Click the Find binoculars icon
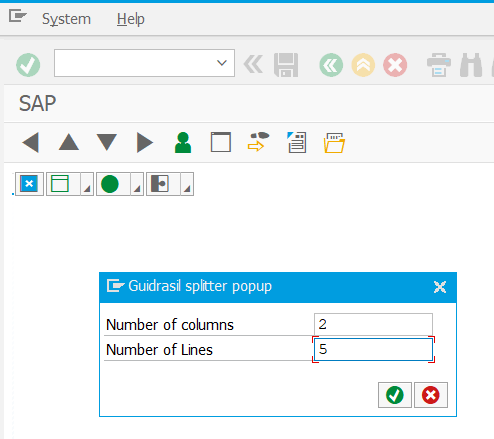 pyautogui.click(x=471, y=65)
